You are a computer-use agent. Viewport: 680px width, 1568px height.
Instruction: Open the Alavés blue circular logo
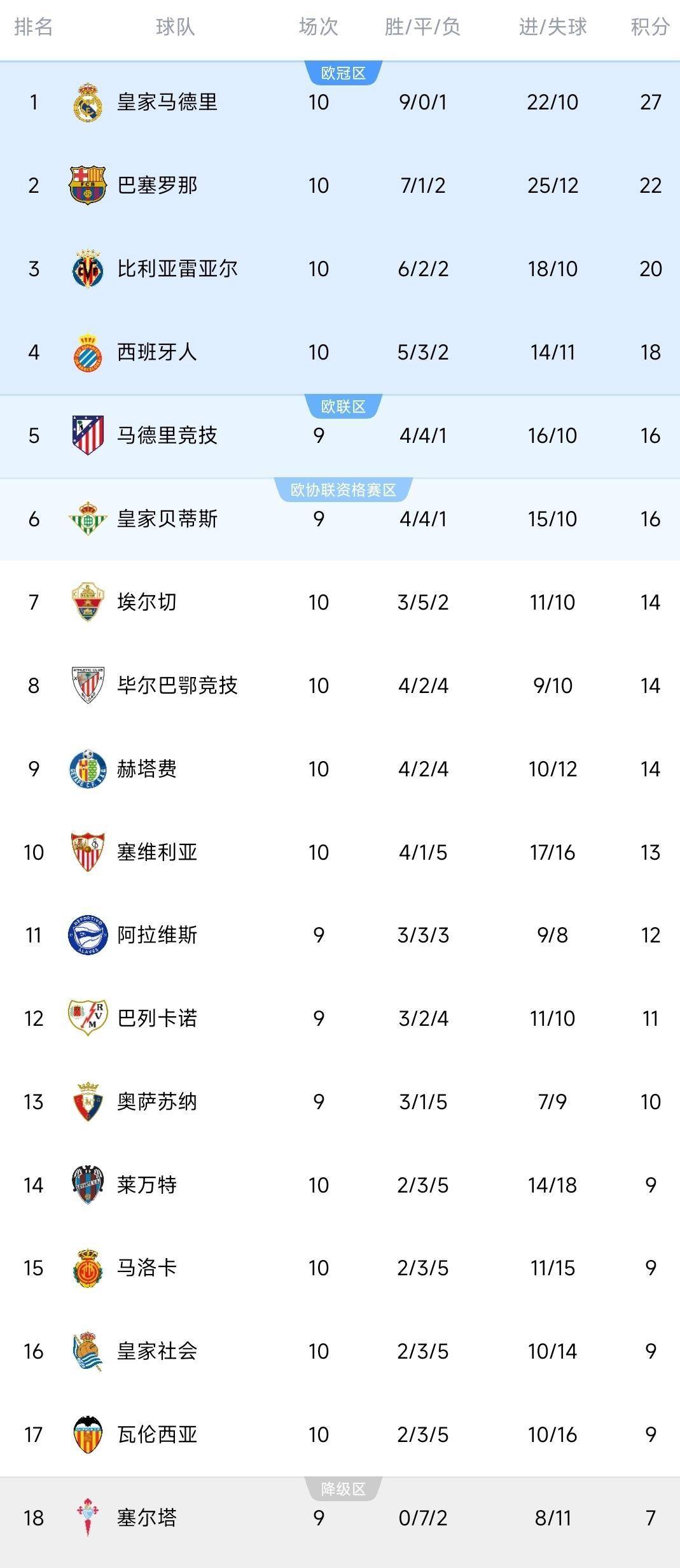(88, 935)
